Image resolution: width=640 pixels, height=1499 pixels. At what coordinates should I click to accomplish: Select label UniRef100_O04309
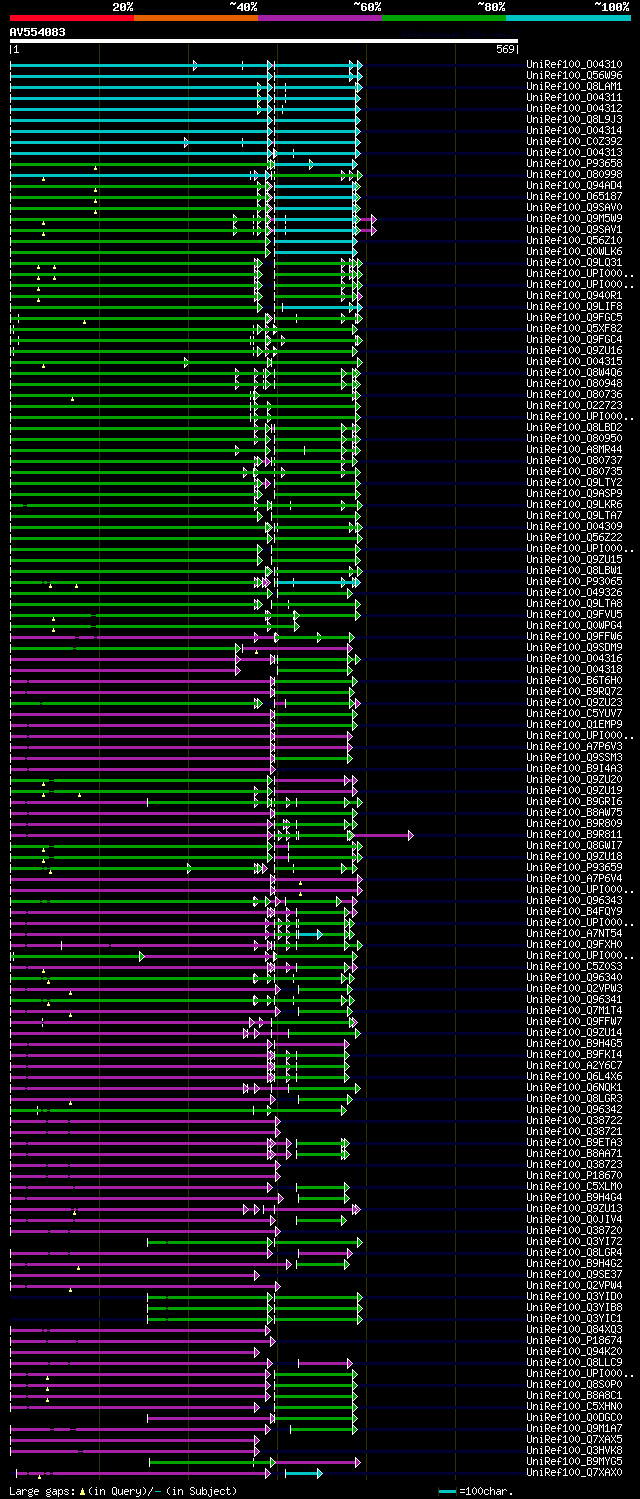tap(574, 526)
